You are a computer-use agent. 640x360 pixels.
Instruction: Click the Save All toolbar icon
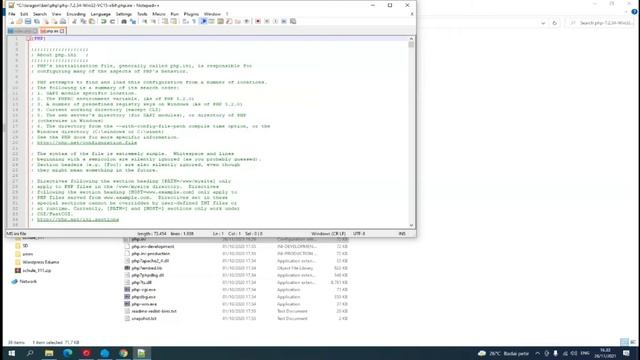(x=37, y=21)
